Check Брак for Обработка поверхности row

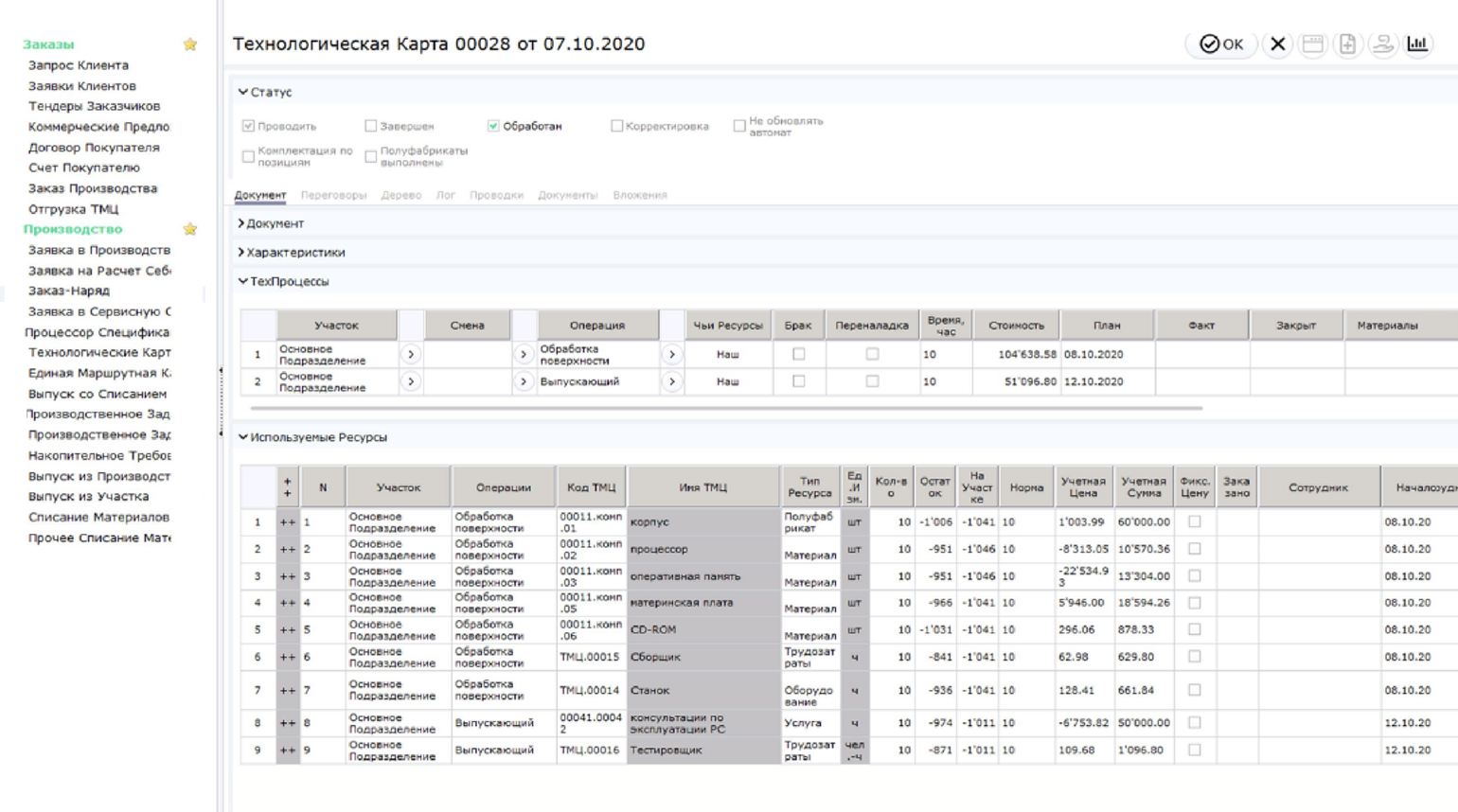(x=798, y=354)
